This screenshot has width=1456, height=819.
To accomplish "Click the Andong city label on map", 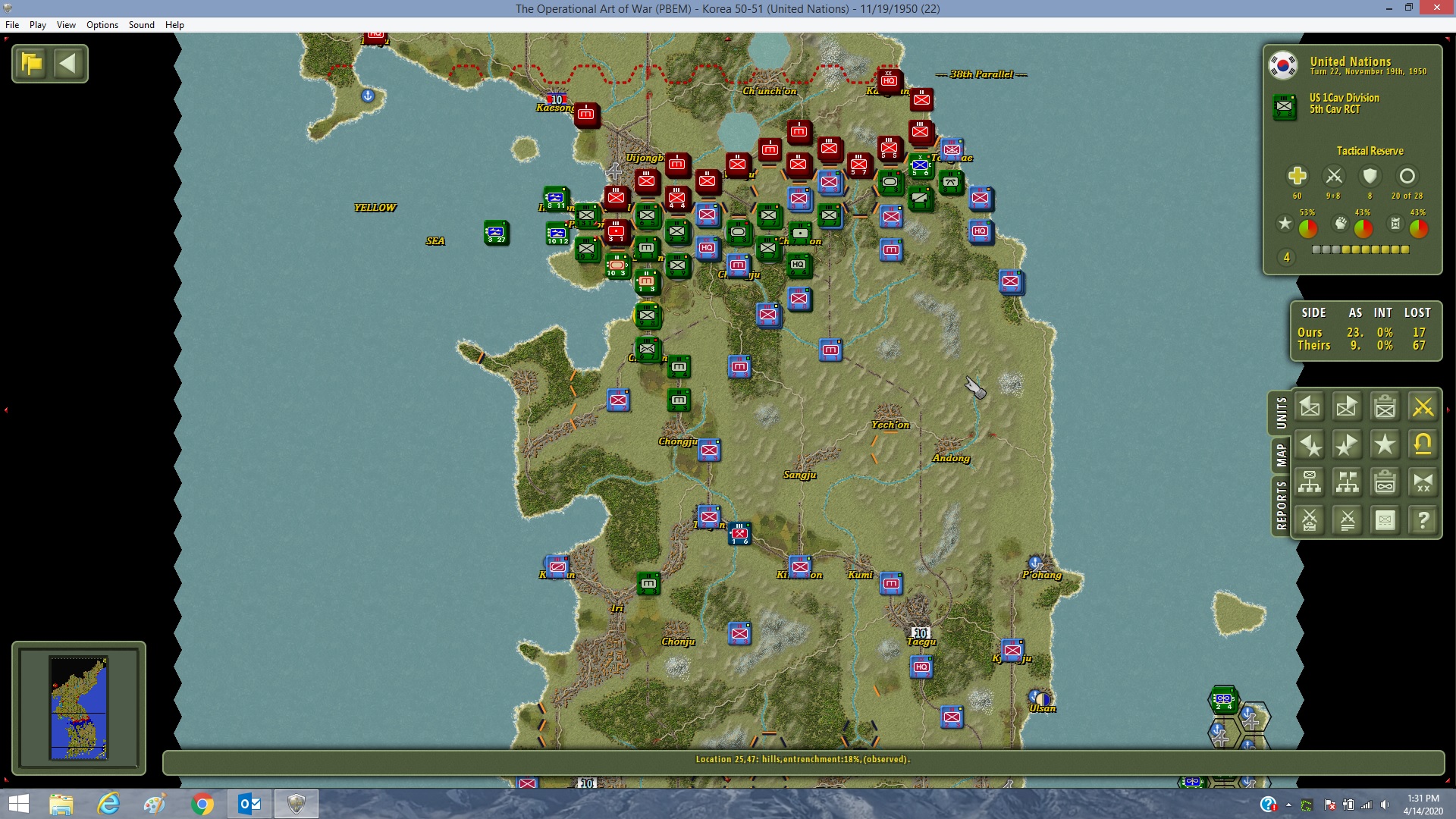I will click(x=952, y=458).
